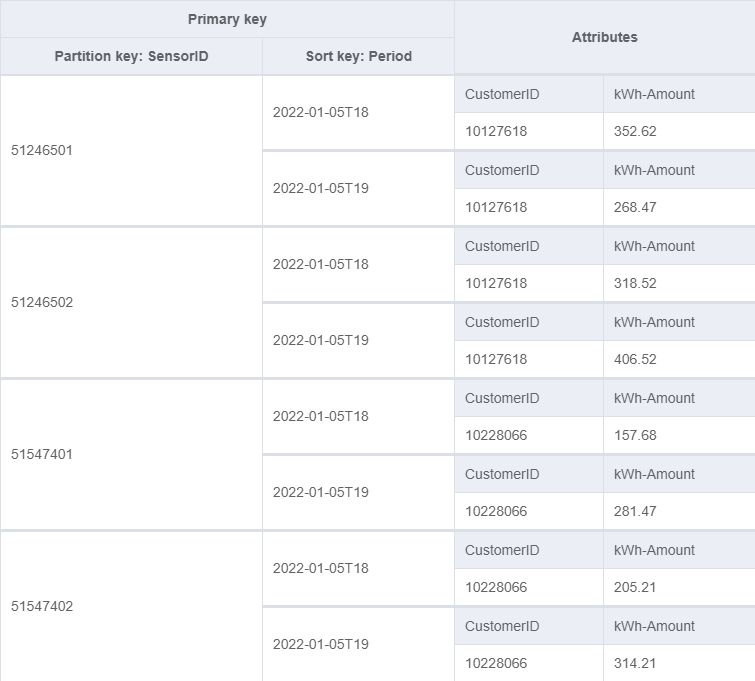Select the 2022-01-05T19 period for sensor 51246502

coord(320,340)
